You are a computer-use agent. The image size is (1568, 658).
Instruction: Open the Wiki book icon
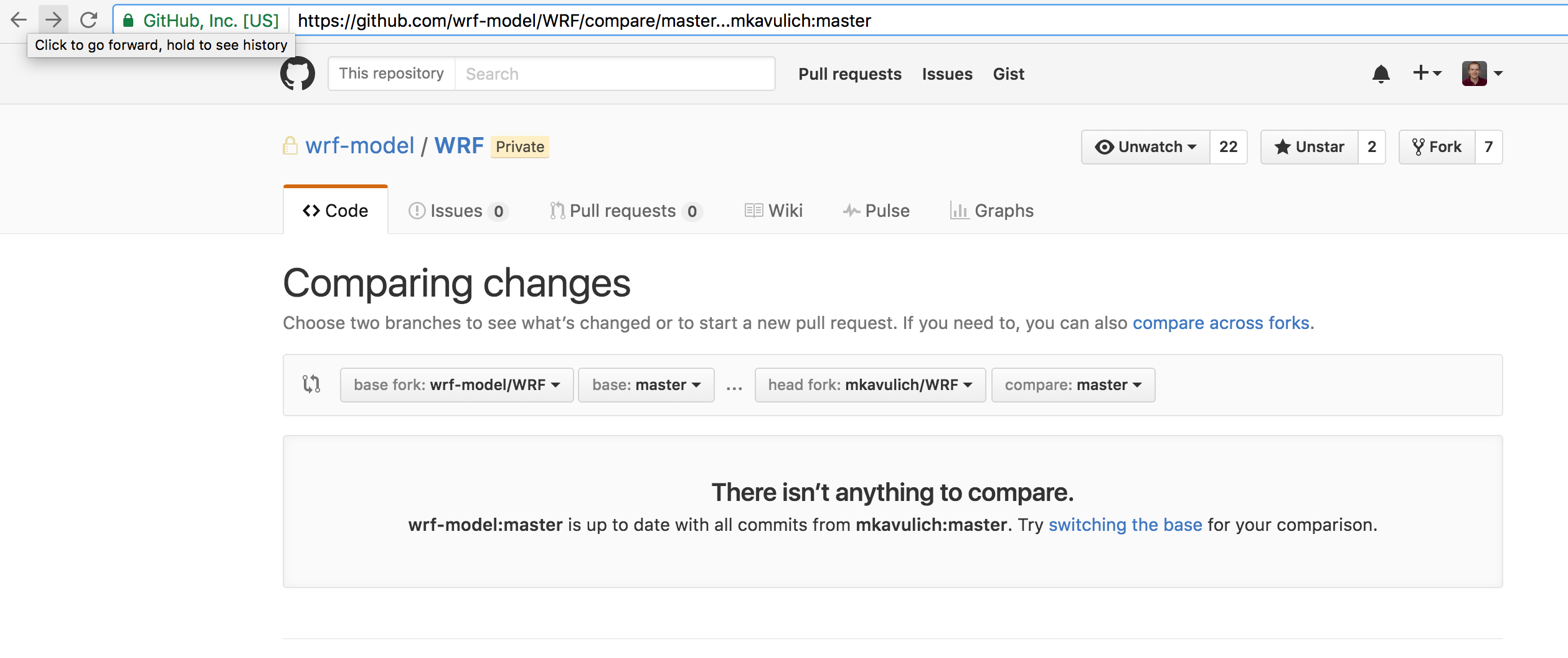(x=753, y=210)
